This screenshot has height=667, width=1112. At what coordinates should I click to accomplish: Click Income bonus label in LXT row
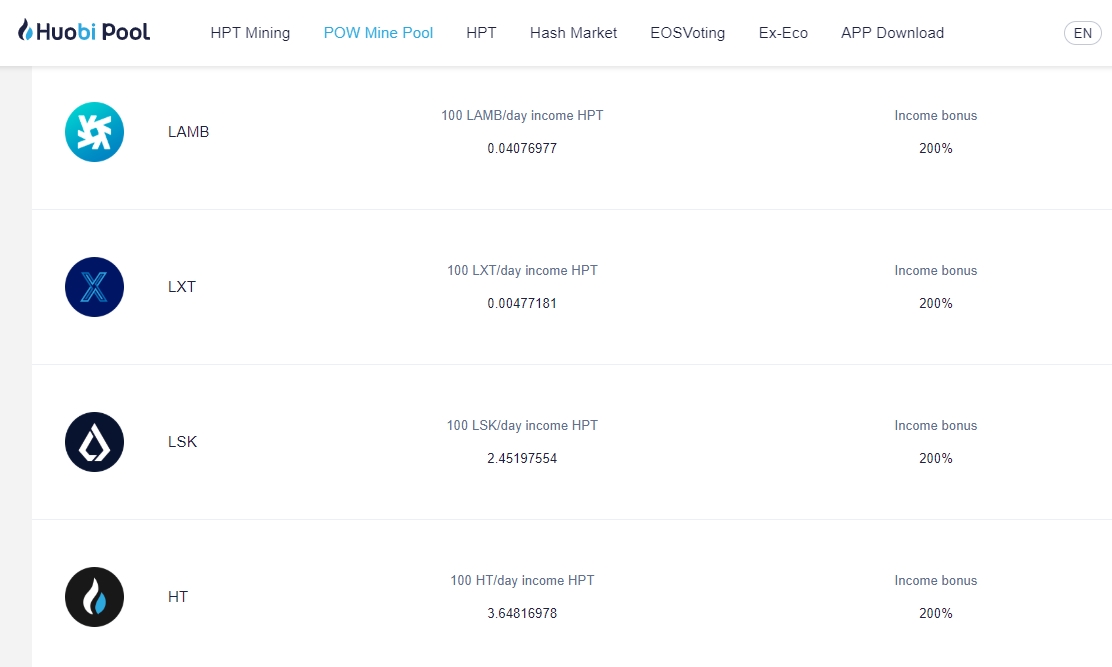pos(935,271)
